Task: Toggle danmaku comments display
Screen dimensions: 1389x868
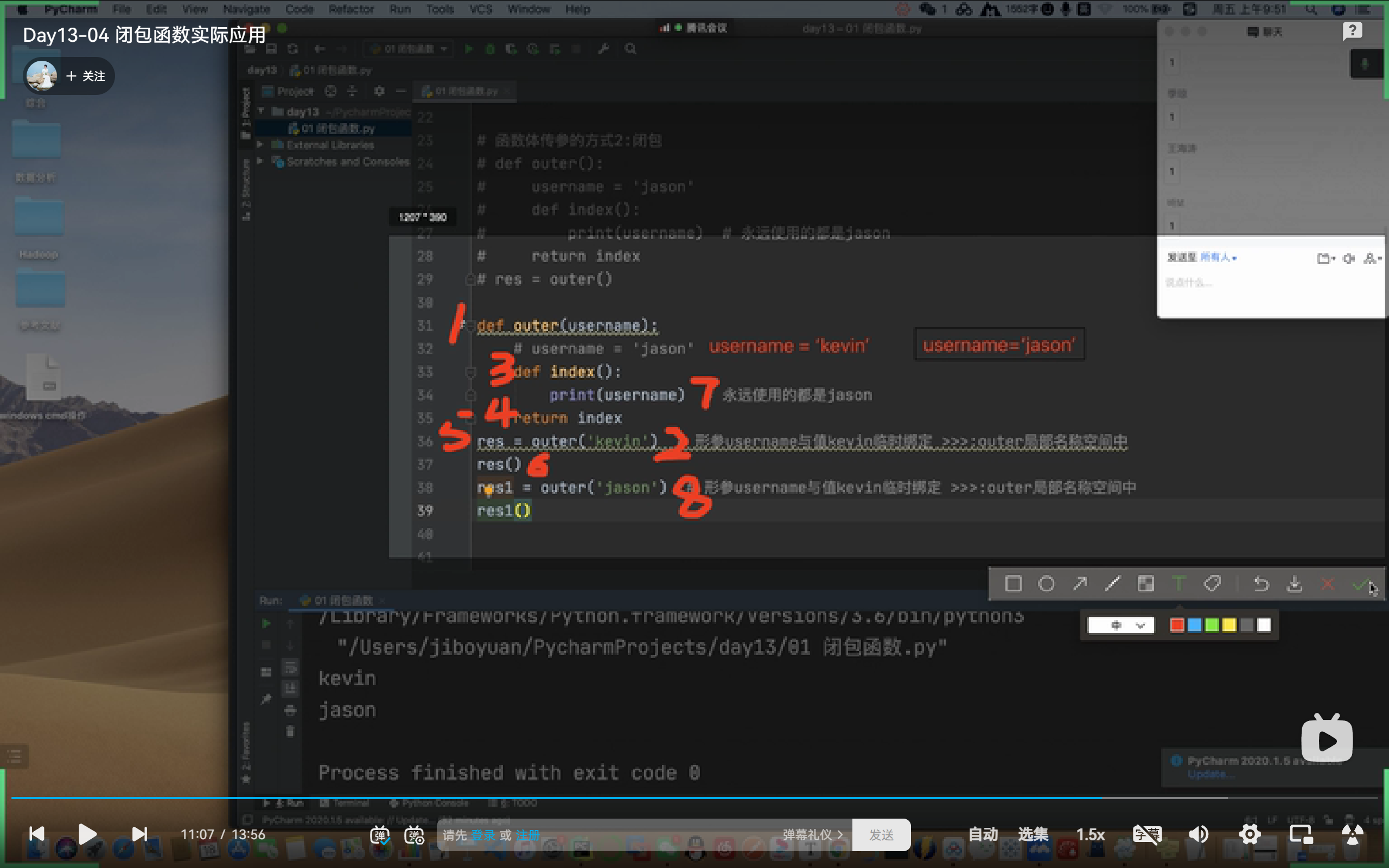Action: pyautogui.click(x=379, y=835)
